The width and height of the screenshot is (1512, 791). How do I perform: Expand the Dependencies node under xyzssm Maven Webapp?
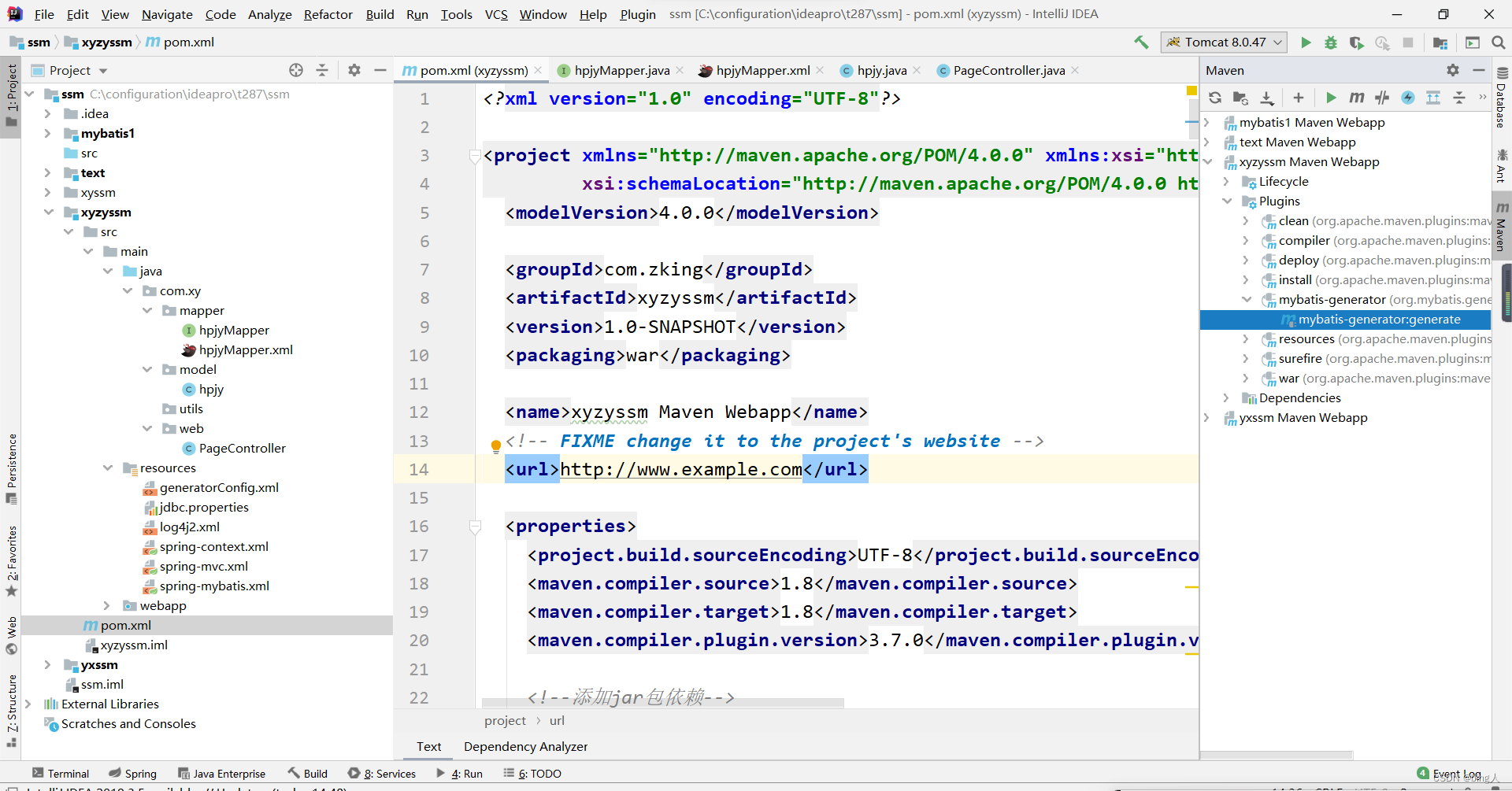(x=1226, y=397)
